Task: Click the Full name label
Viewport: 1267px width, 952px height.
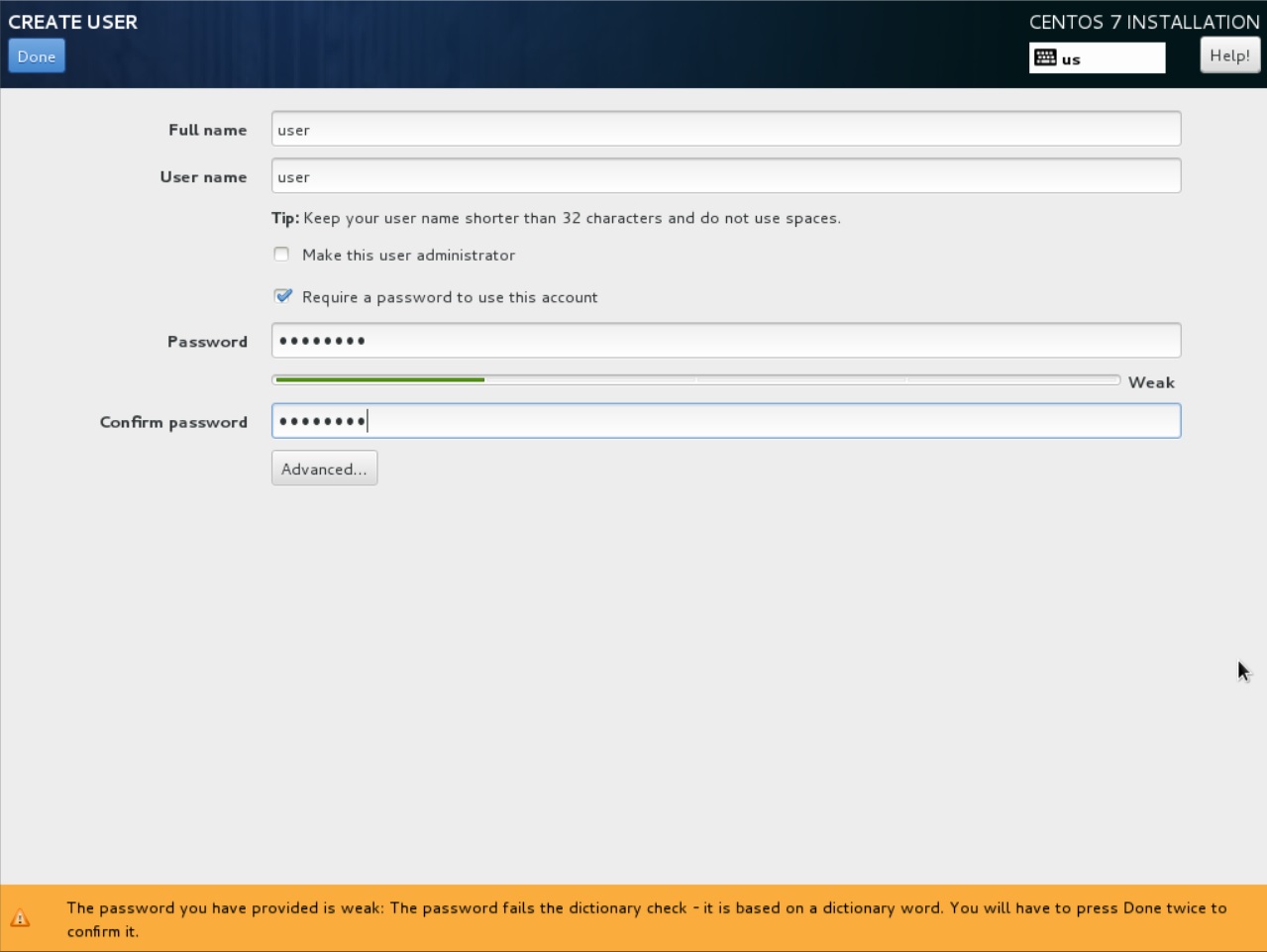Action: coord(207,130)
